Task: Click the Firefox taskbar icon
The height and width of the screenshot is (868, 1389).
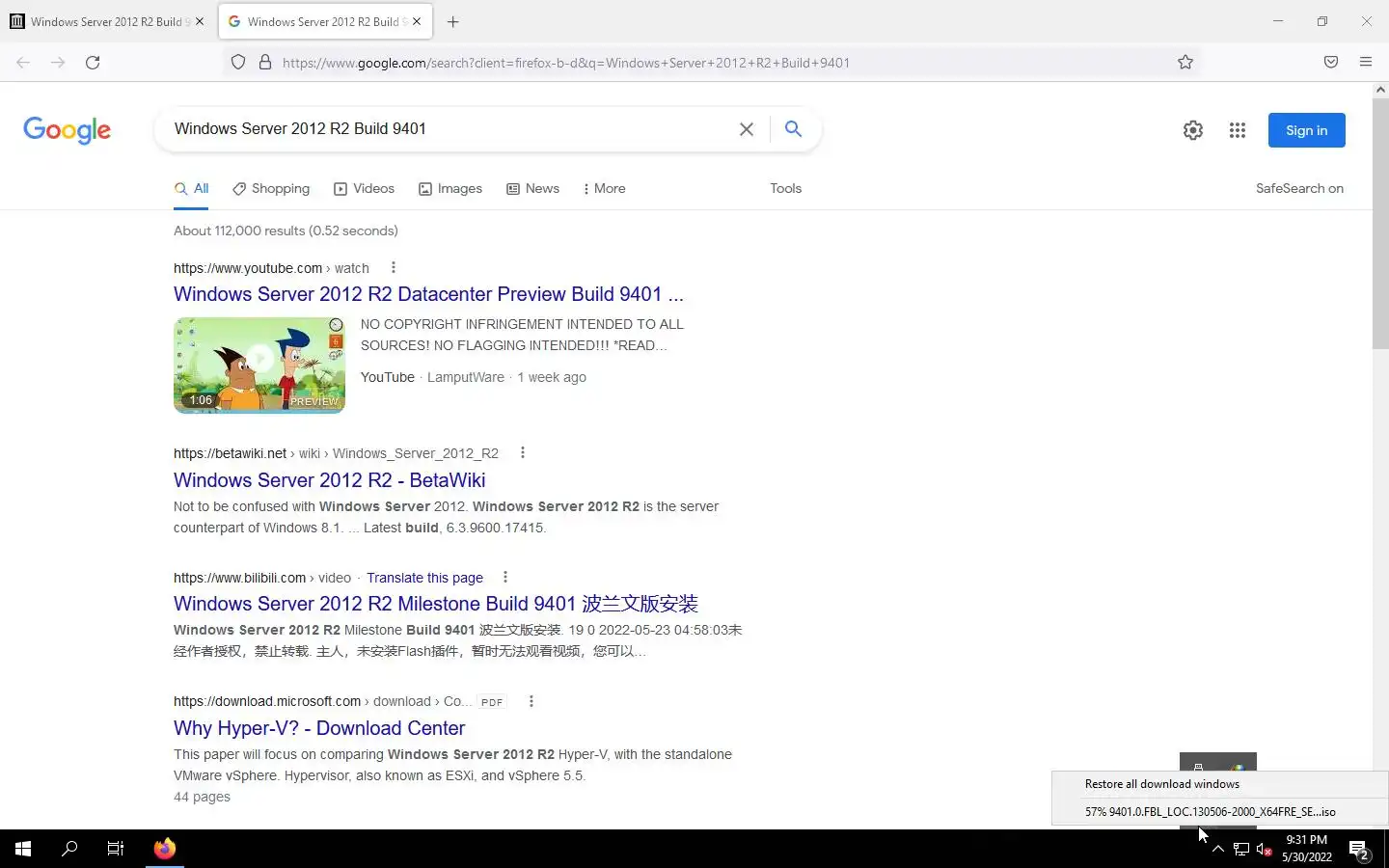Action: point(165,849)
